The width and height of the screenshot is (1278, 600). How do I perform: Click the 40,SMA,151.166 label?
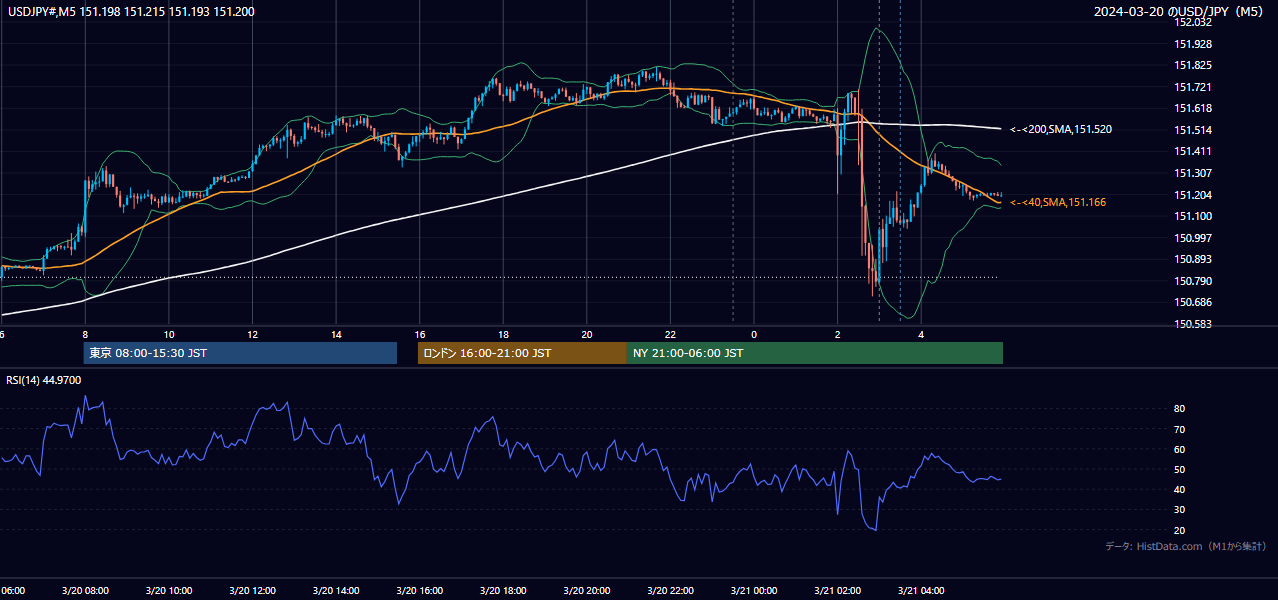click(x=1058, y=202)
